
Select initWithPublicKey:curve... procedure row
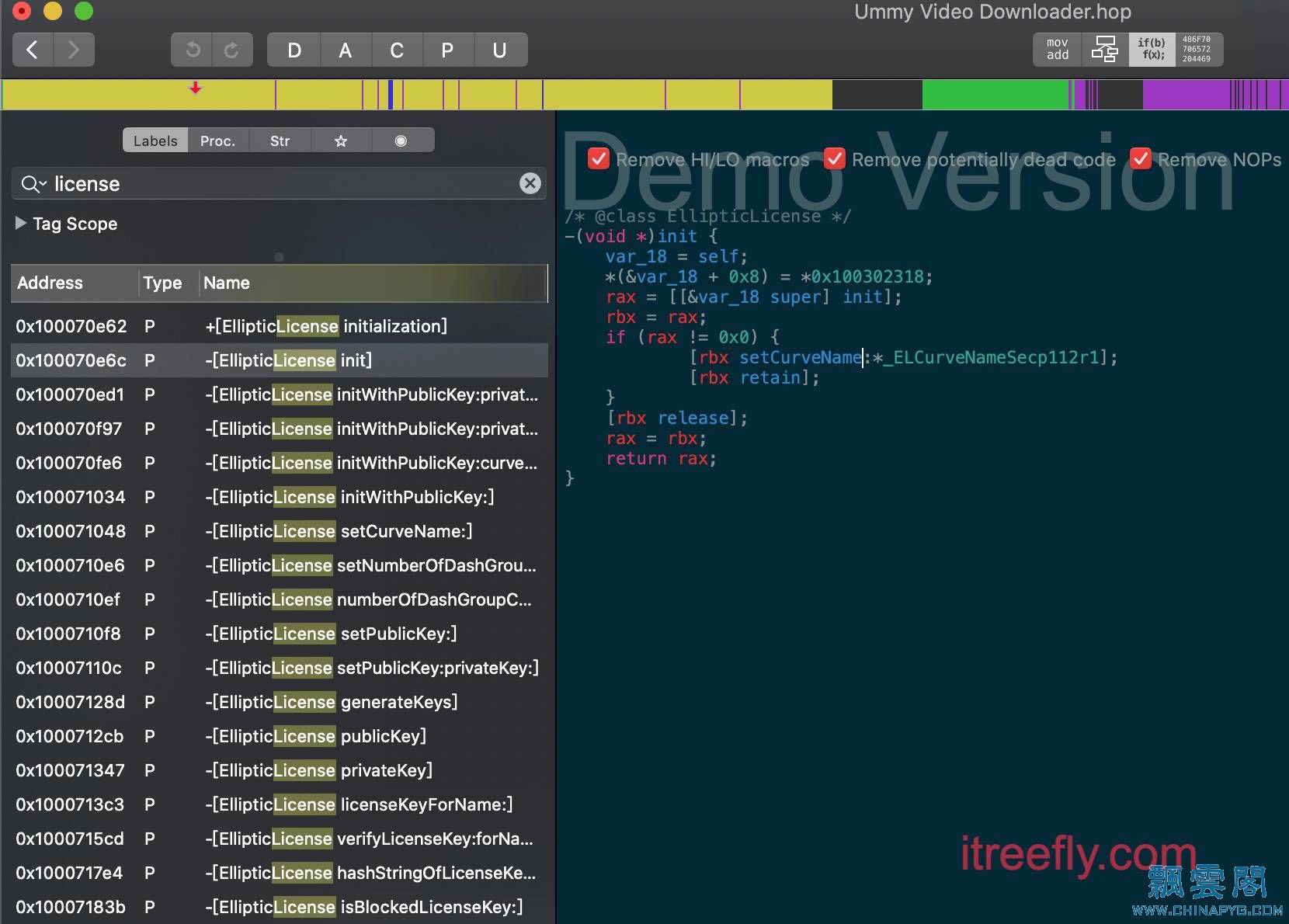pyautogui.click(x=280, y=463)
